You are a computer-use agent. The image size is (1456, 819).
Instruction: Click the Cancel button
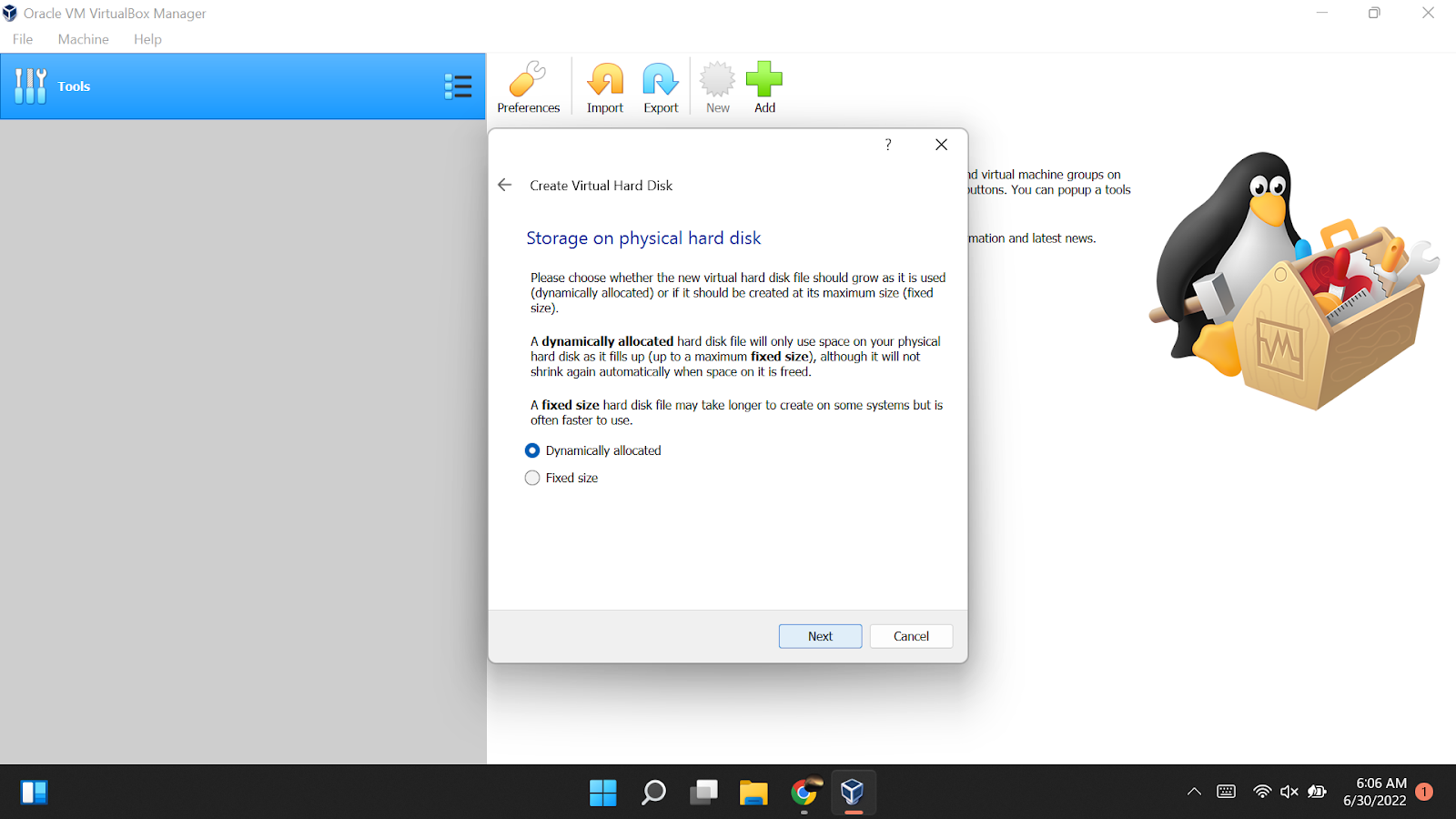911,636
